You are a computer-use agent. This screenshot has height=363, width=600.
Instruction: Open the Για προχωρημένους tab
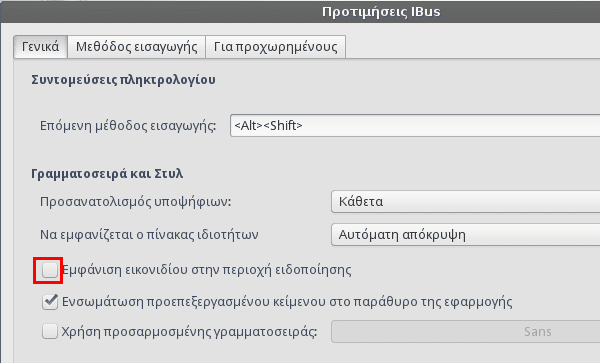276,47
